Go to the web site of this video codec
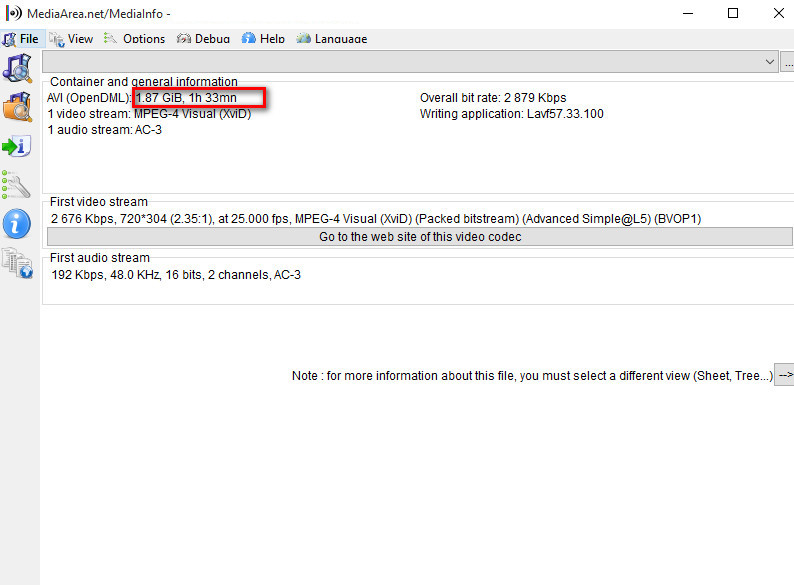Viewport: 794px width, 585px height. point(420,237)
